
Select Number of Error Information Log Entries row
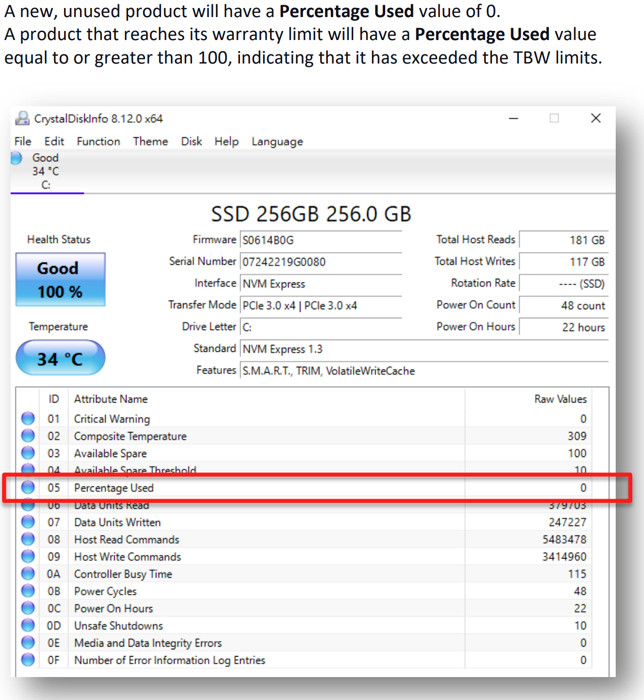305,660
